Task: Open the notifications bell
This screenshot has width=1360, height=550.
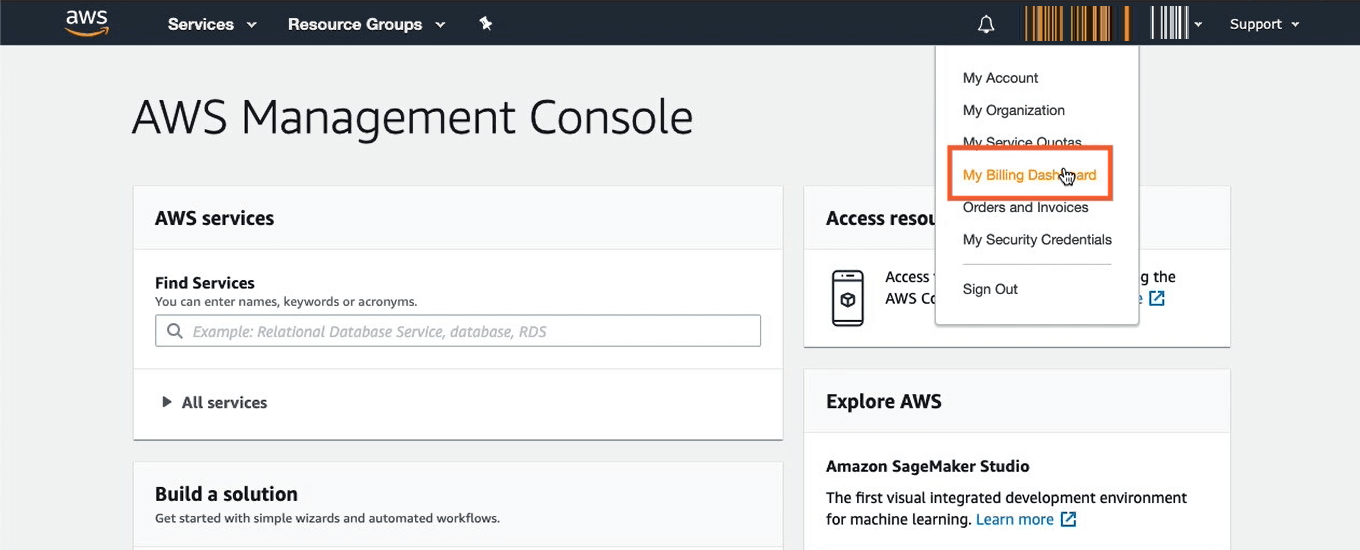Action: [x=986, y=24]
